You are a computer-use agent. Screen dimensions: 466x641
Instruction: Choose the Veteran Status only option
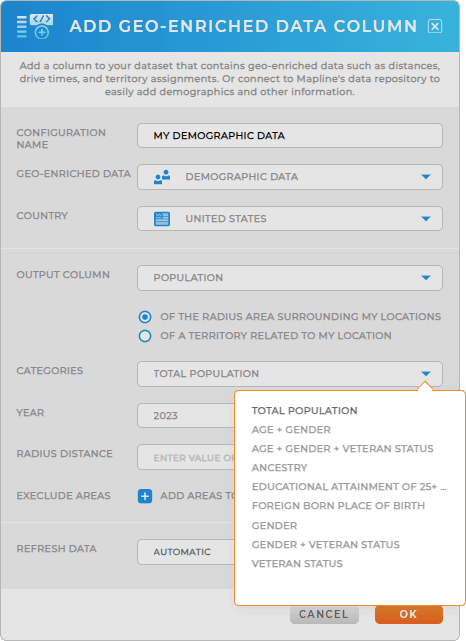[297, 564]
